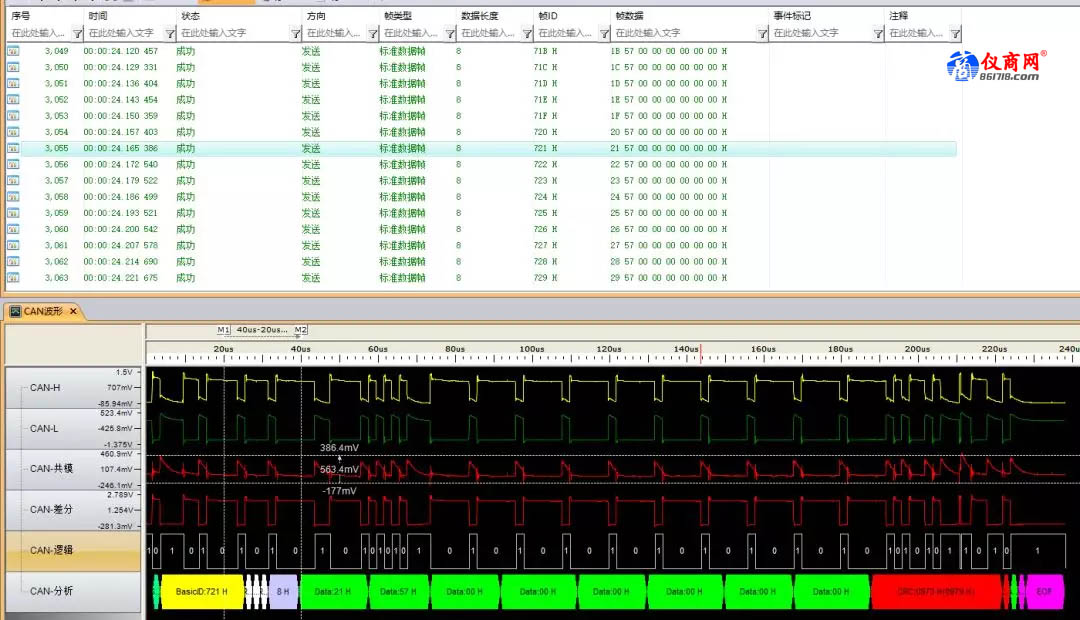Viewport: 1080px width, 620px height.
Task: Click the filter funnel of the 帧ID column
Action: [603, 34]
